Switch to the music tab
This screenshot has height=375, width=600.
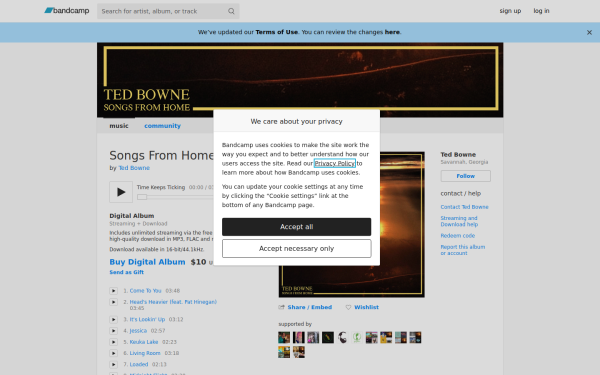coord(119,126)
